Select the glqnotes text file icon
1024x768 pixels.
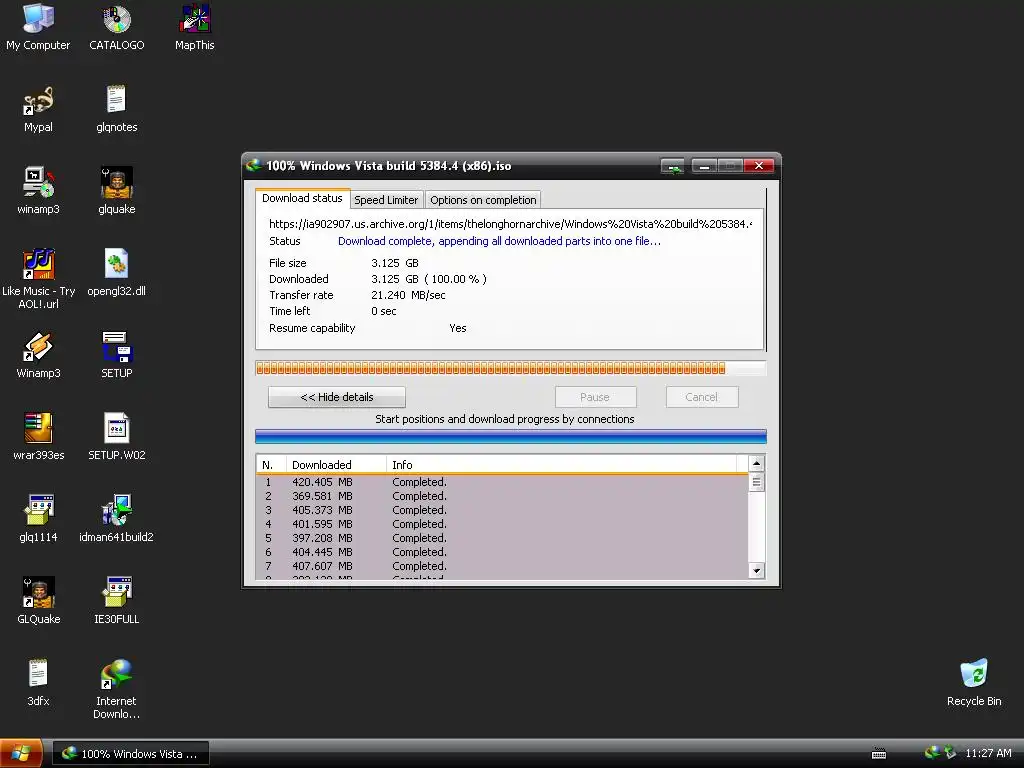coord(116,108)
